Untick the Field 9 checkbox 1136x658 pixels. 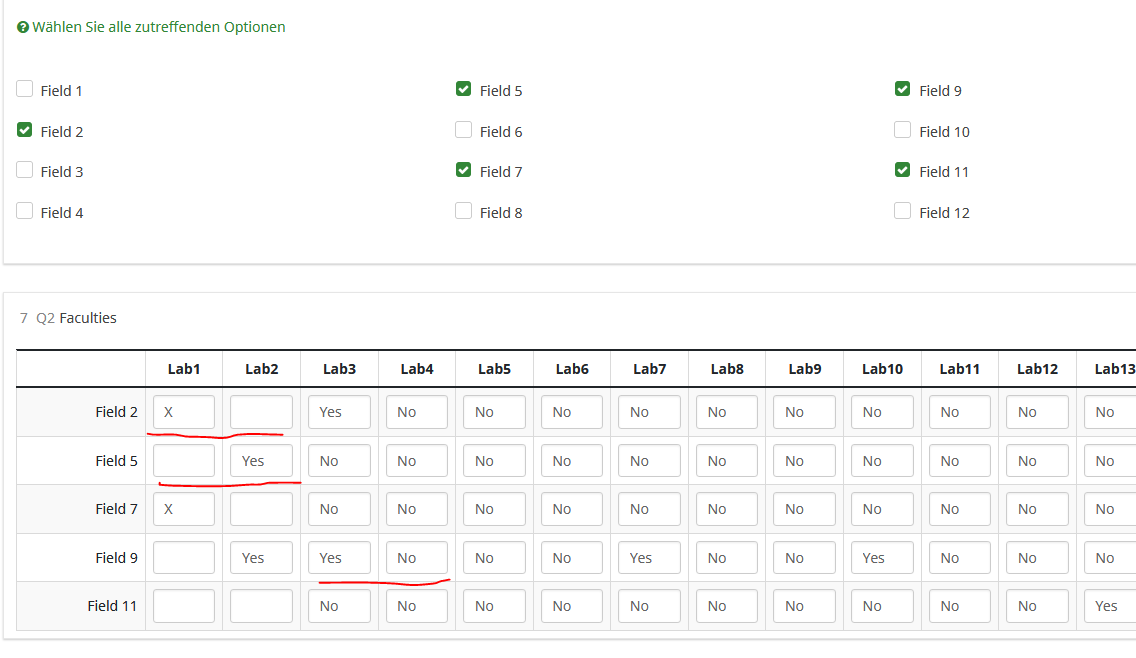(x=902, y=89)
